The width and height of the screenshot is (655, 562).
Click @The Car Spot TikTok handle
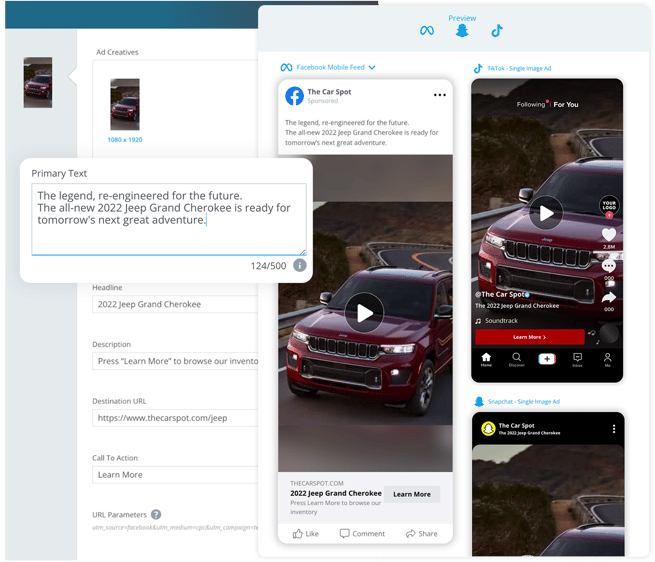point(500,294)
